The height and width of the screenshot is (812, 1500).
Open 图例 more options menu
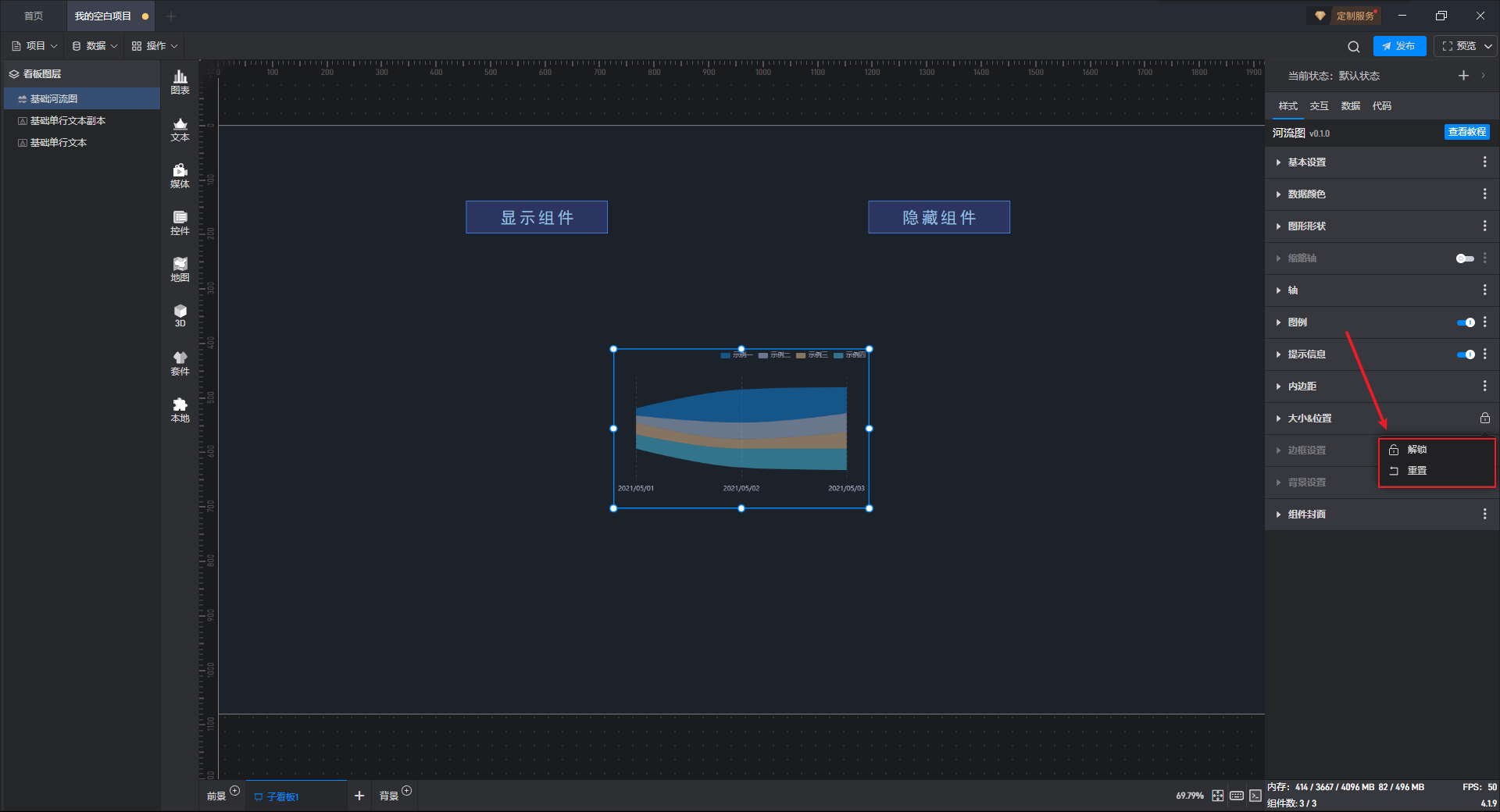tap(1484, 322)
